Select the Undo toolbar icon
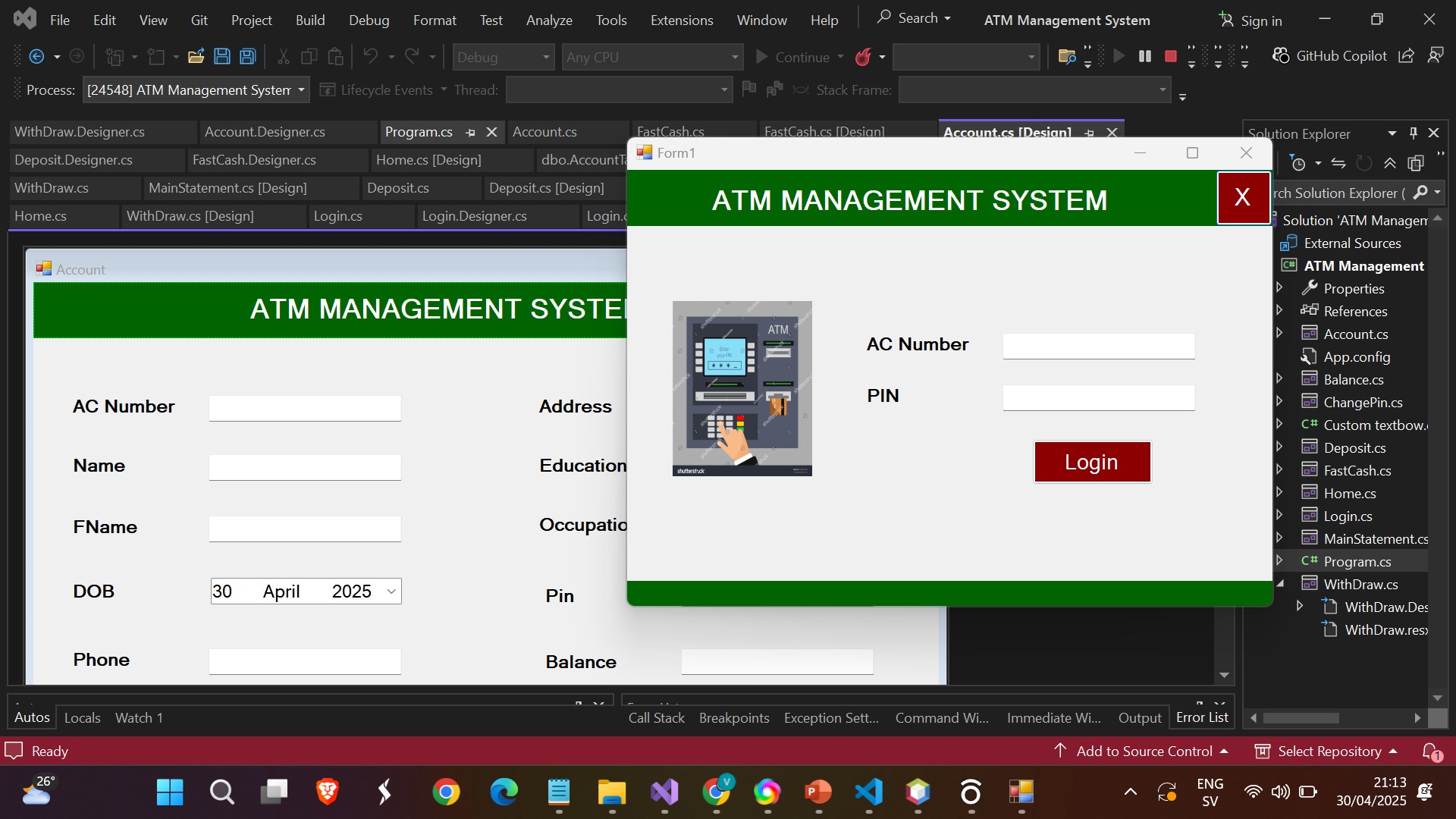1456x819 pixels. (371, 56)
